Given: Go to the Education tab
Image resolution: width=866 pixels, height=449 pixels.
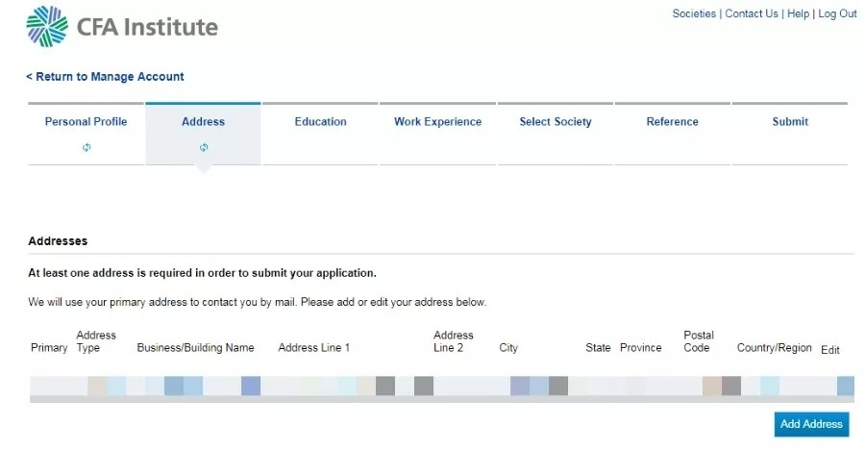Looking at the screenshot, I should (x=320, y=122).
